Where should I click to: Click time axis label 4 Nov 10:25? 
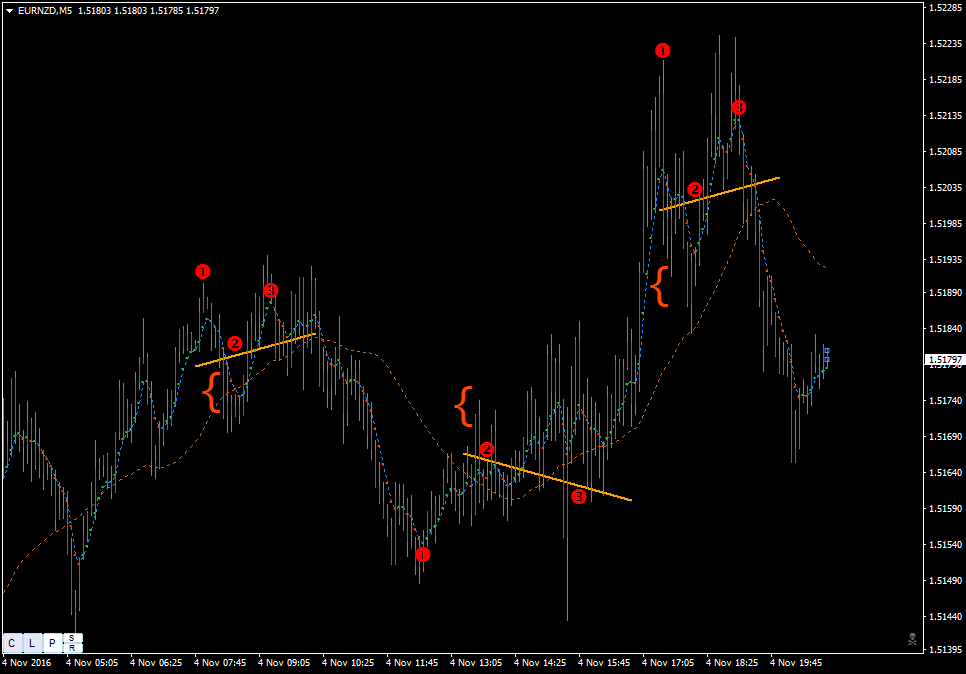348,663
